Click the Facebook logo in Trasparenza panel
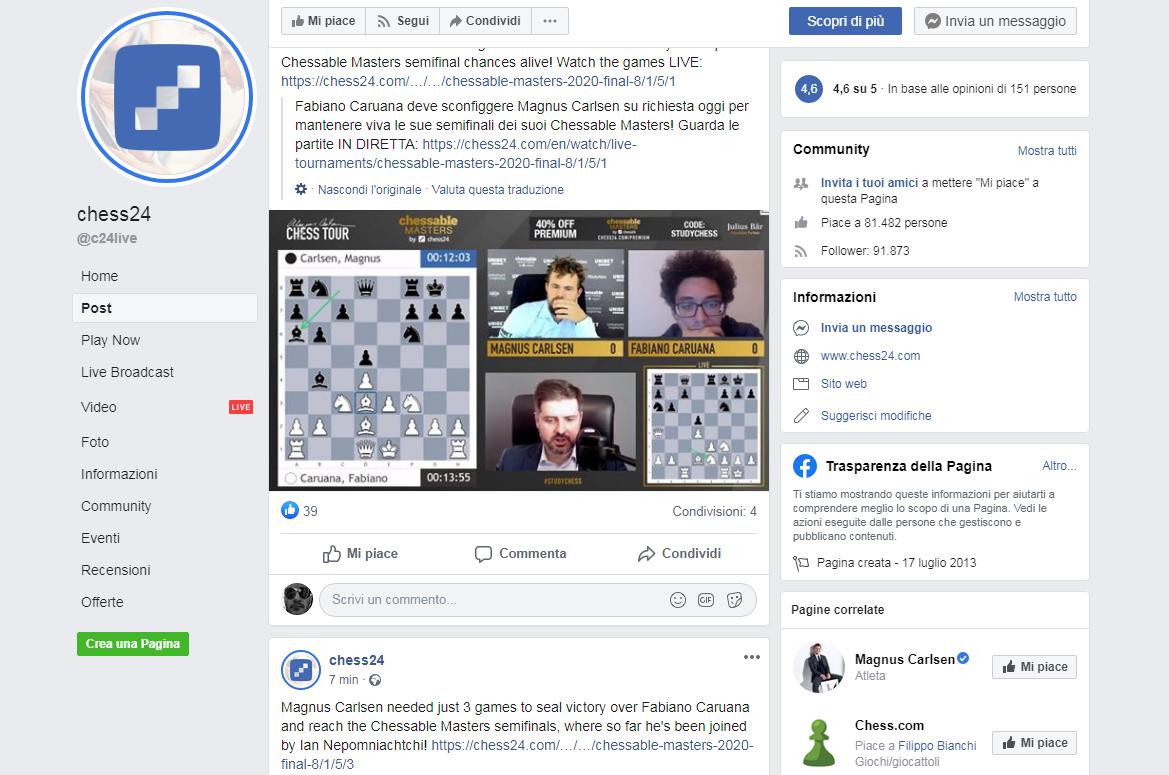 804,466
